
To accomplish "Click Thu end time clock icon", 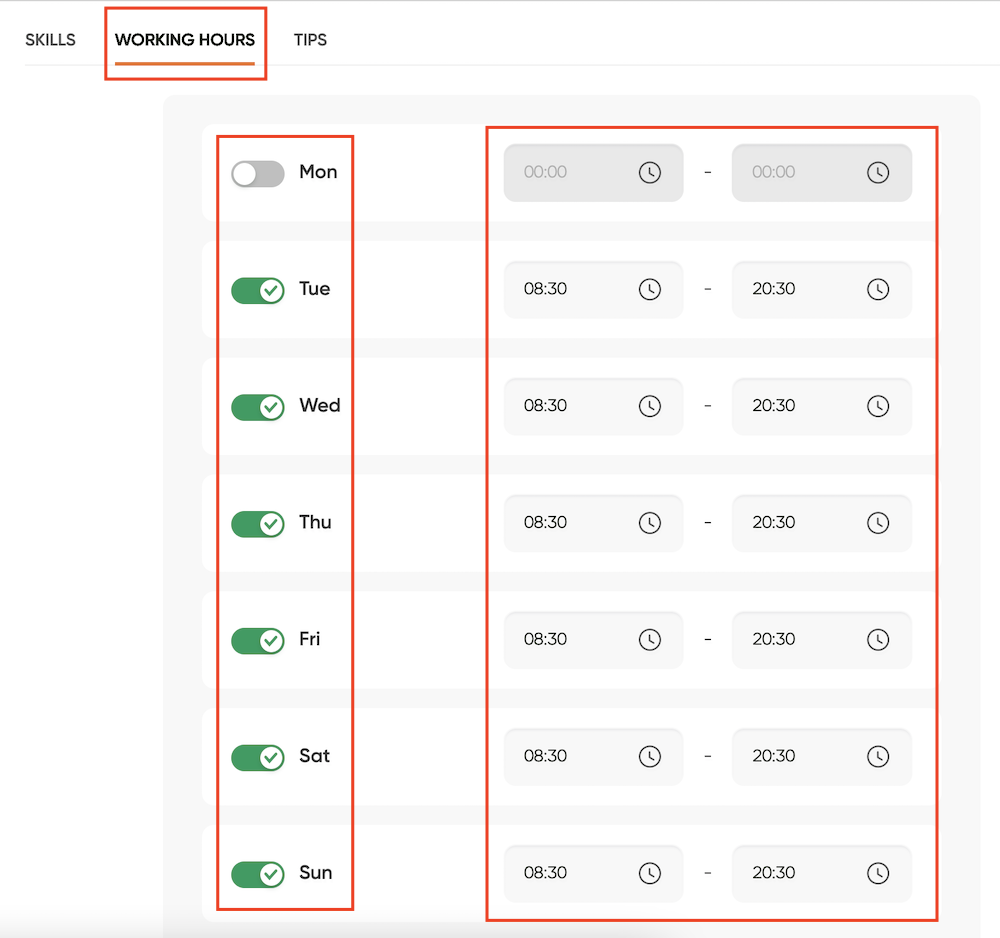I will click(878, 522).
